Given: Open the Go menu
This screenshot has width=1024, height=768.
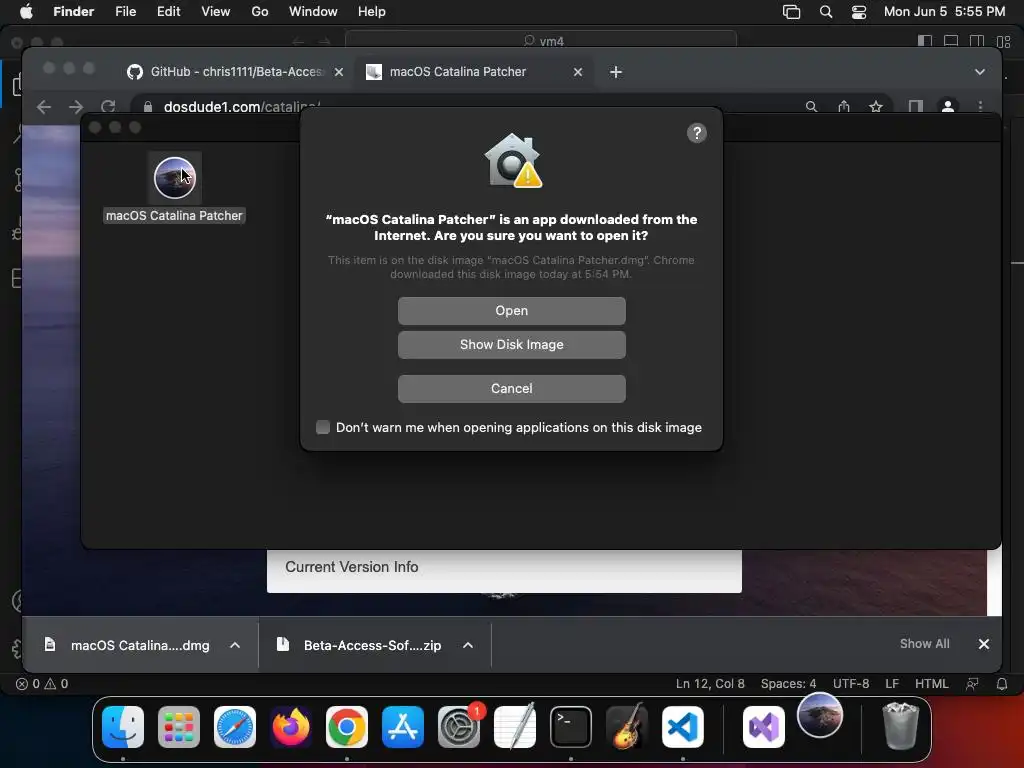Looking at the screenshot, I should point(260,12).
